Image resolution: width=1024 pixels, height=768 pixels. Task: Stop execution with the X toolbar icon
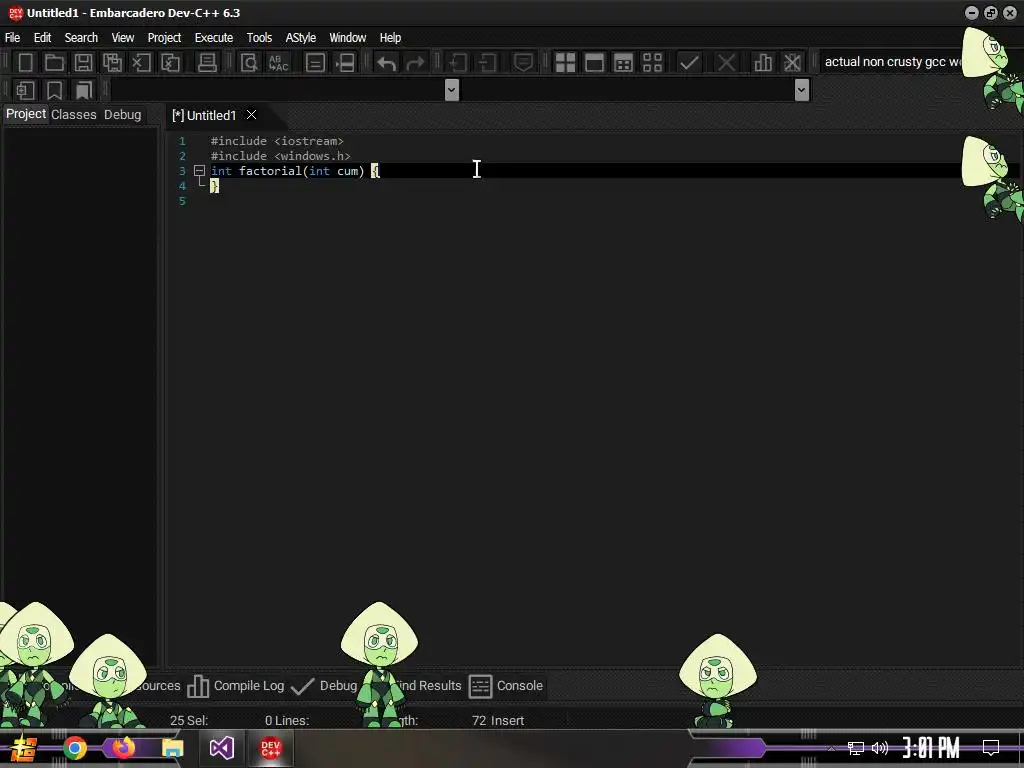click(726, 63)
